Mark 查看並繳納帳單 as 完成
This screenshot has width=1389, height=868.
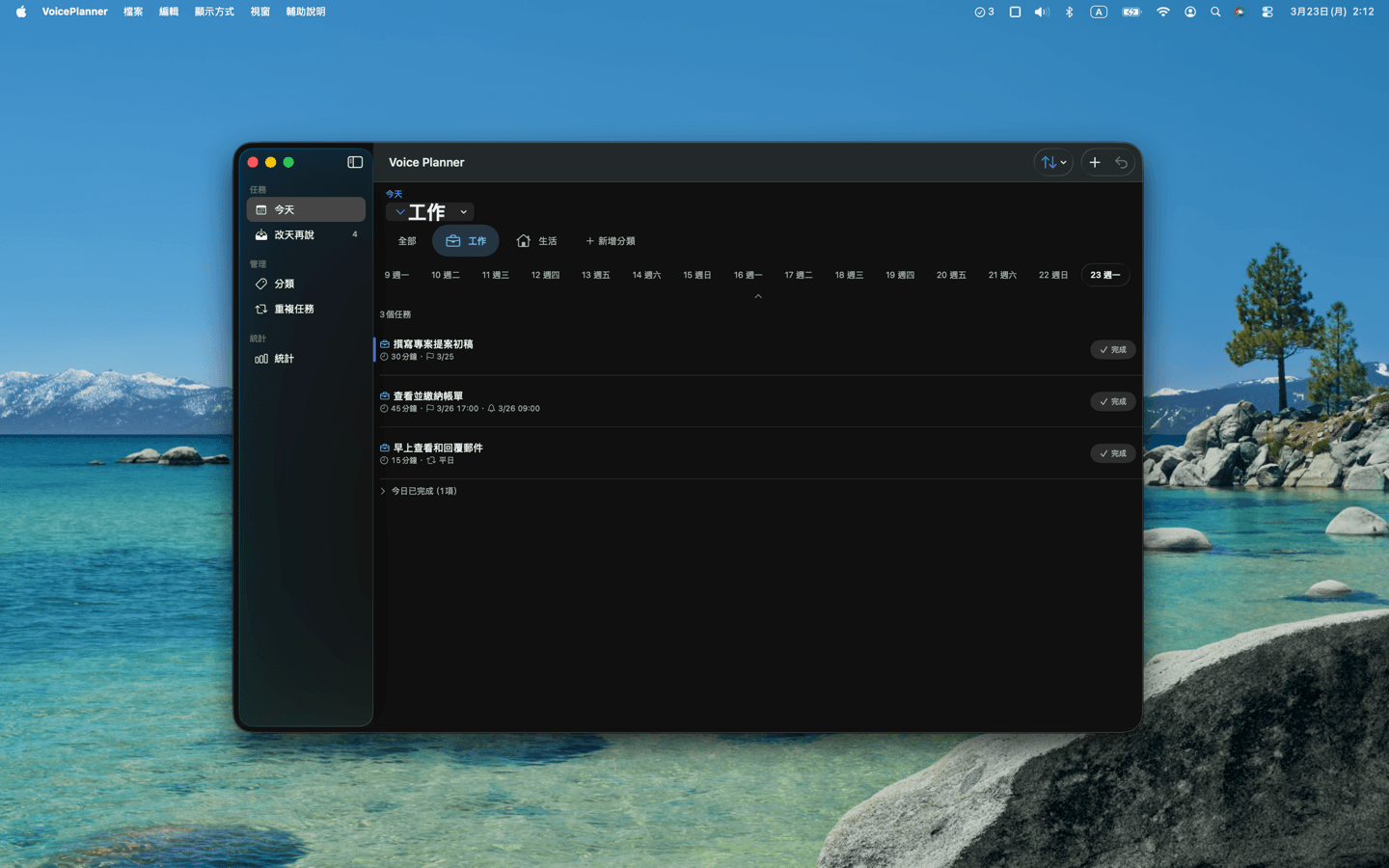point(1112,401)
